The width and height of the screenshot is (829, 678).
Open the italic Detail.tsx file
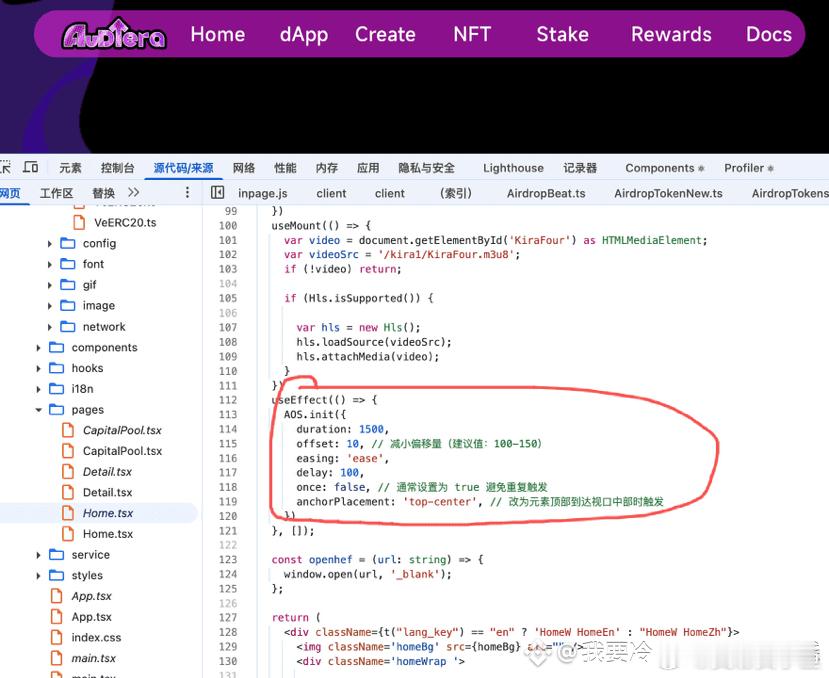(107, 472)
